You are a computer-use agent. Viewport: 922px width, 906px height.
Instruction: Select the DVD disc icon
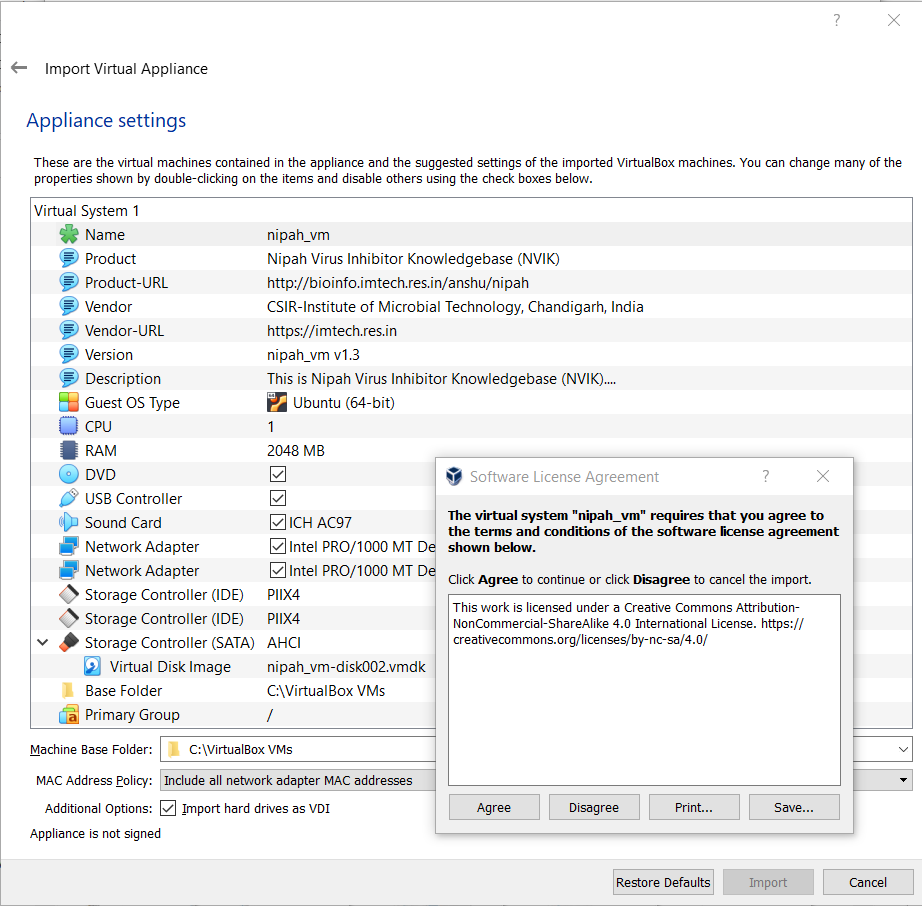(68, 475)
